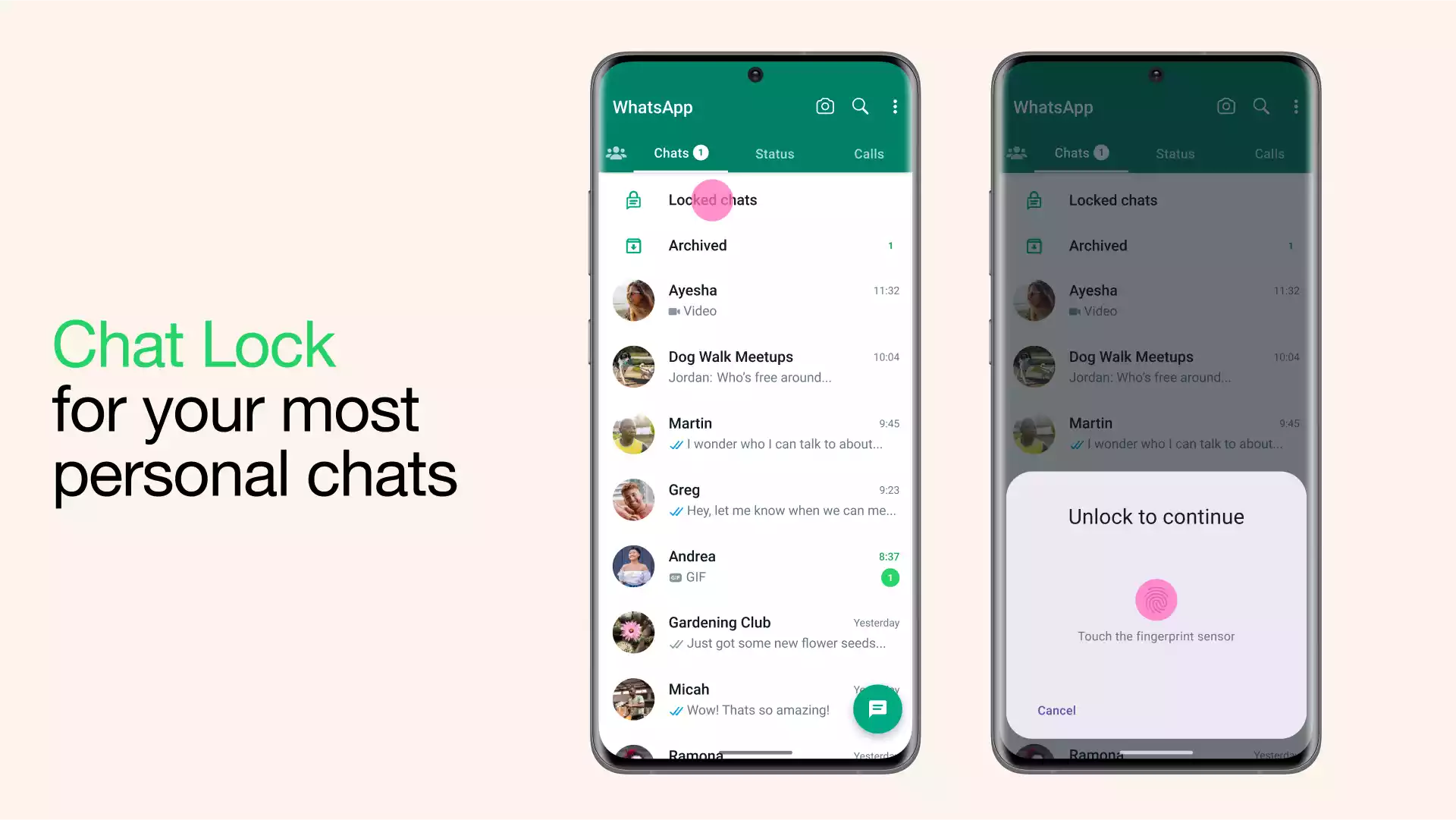1456x820 pixels.
Task: Toggle Andrea's unread message badge
Action: (888, 577)
